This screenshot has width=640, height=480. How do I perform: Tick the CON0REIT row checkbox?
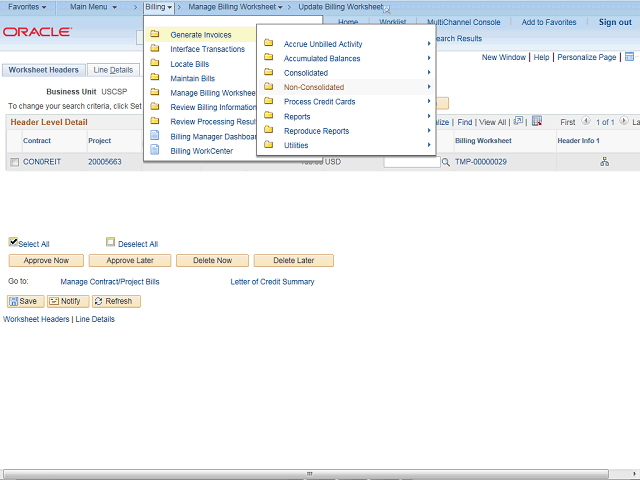[x=14, y=162]
